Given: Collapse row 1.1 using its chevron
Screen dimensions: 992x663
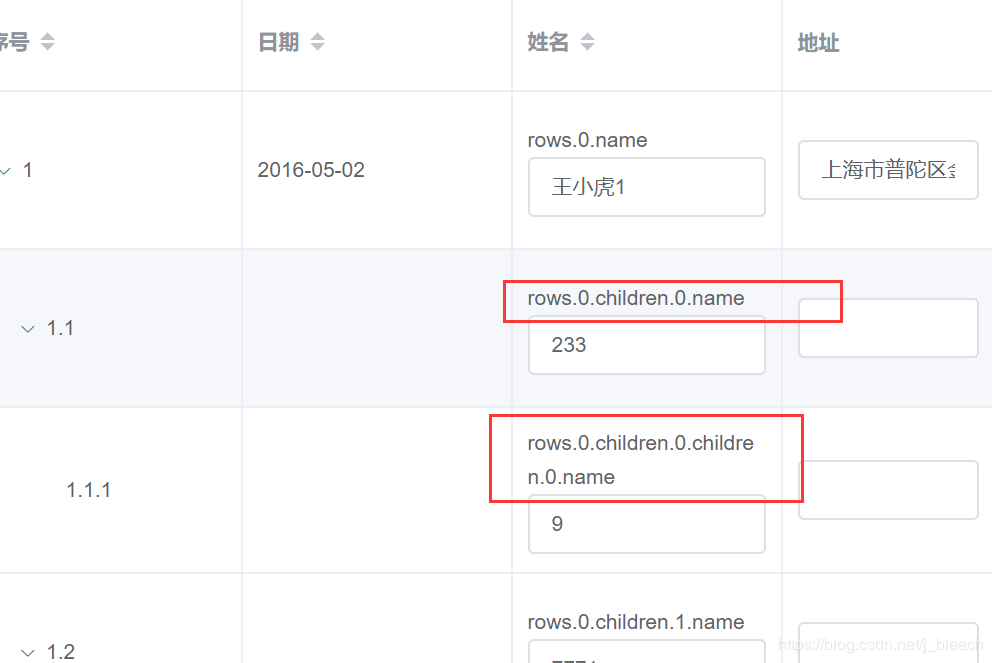Looking at the screenshot, I should pyautogui.click(x=27, y=328).
